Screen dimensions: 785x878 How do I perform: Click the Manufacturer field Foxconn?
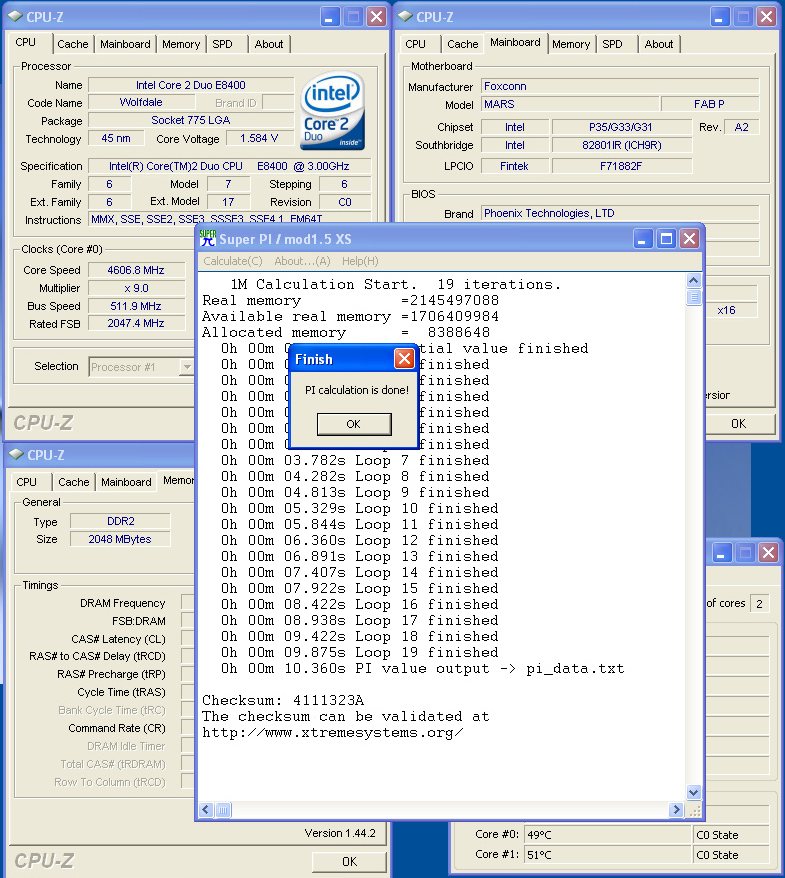(620, 86)
